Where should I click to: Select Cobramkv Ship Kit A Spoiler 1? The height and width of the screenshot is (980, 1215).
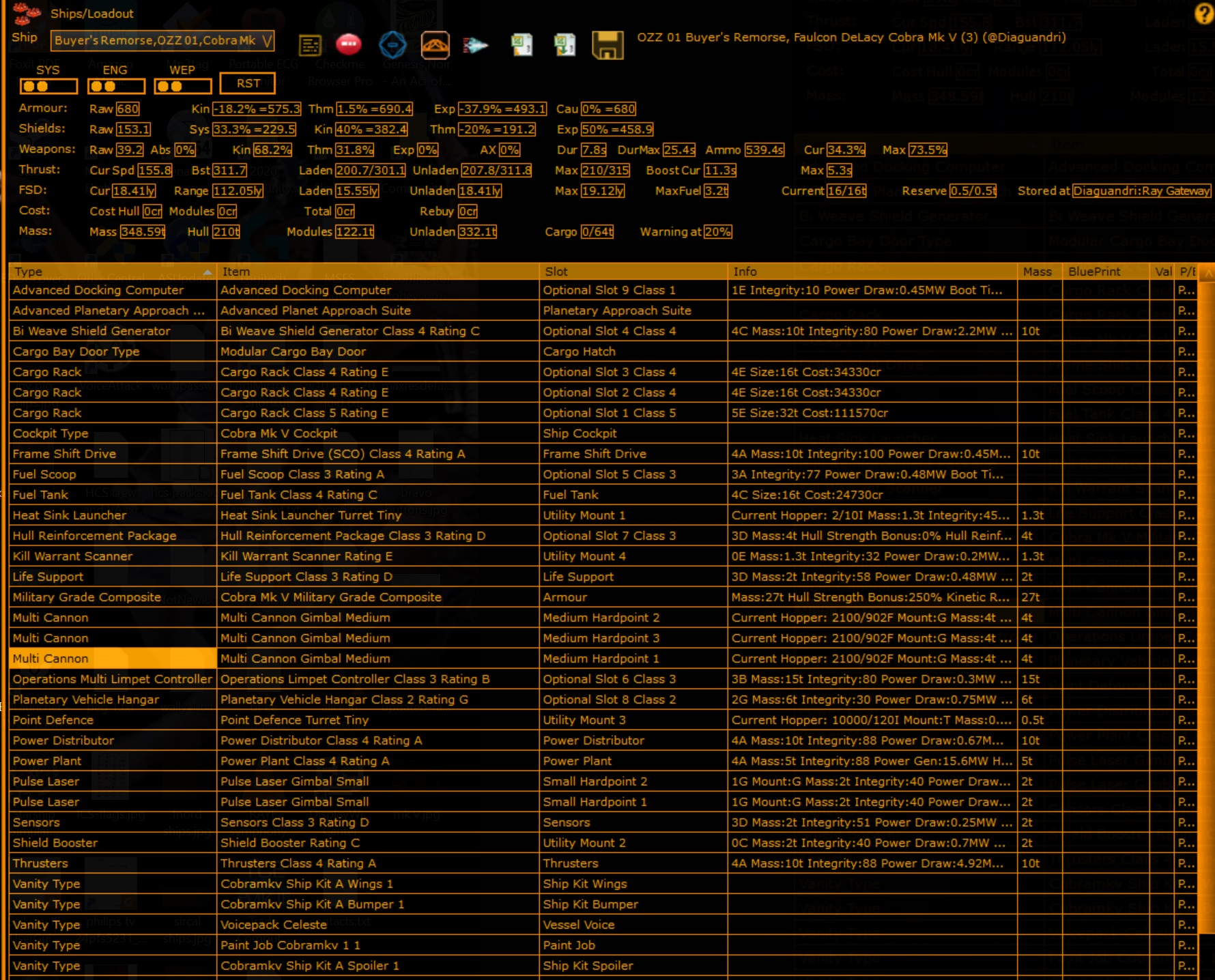pos(377,966)
